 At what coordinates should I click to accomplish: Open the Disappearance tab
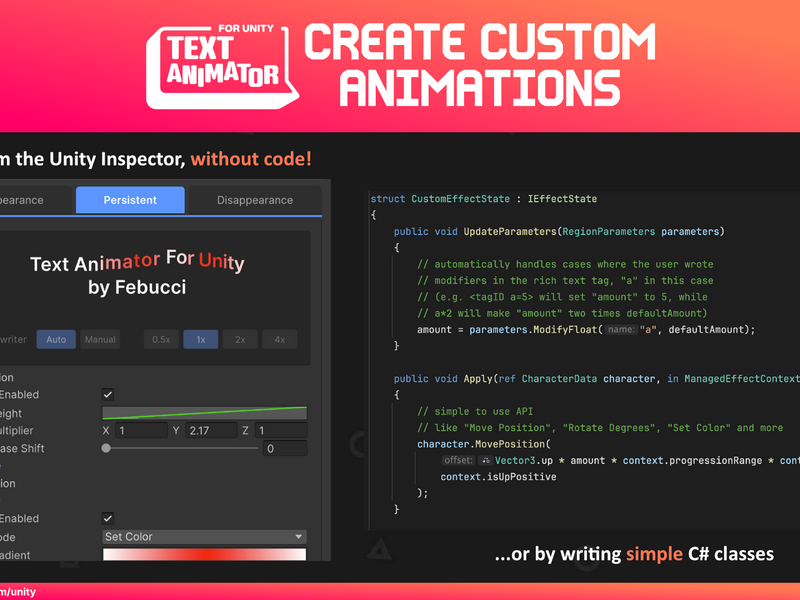pyautogui.click(x=255, y=200)
